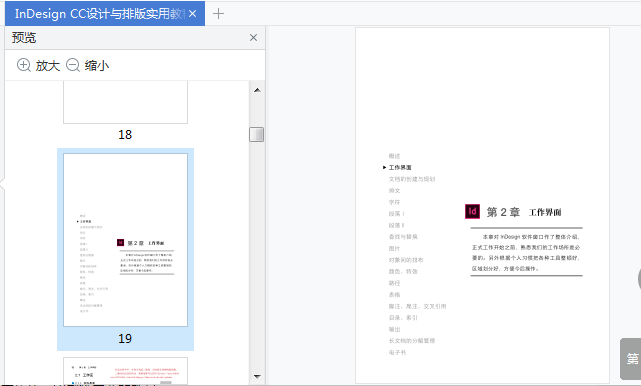Click the 表格 entry in chapter list
641x386 pixels.
(394, 295)
